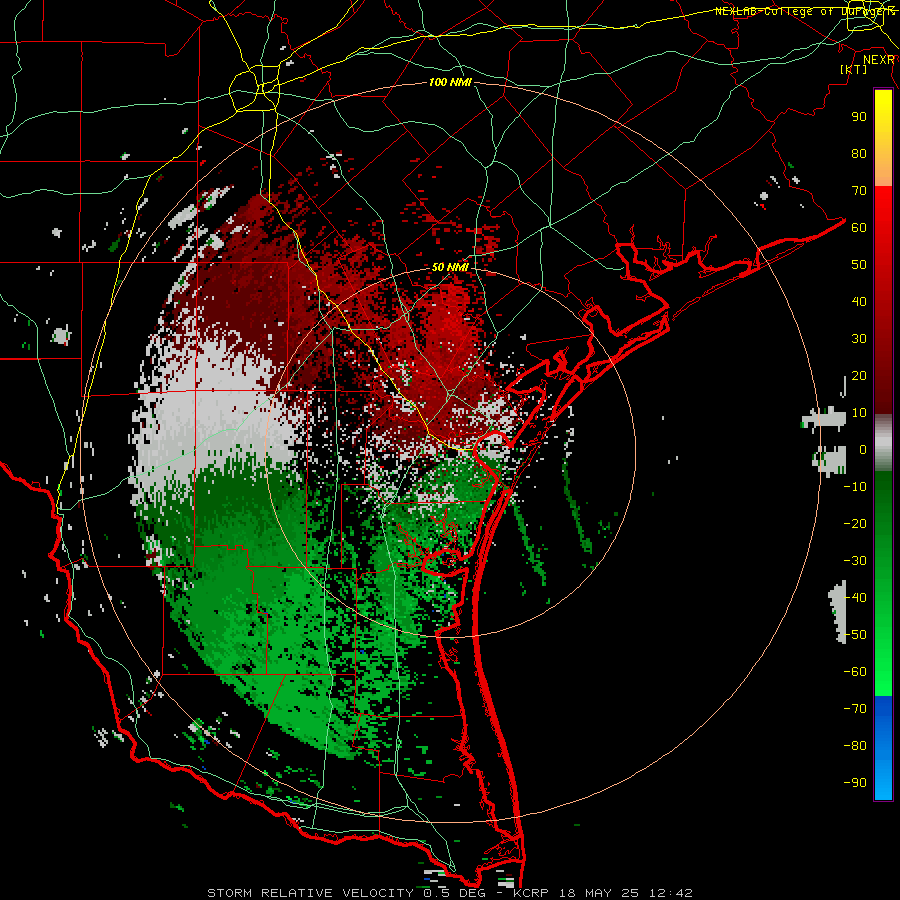
Task: Click the scale label "-60"
Action: click(855, 672)
